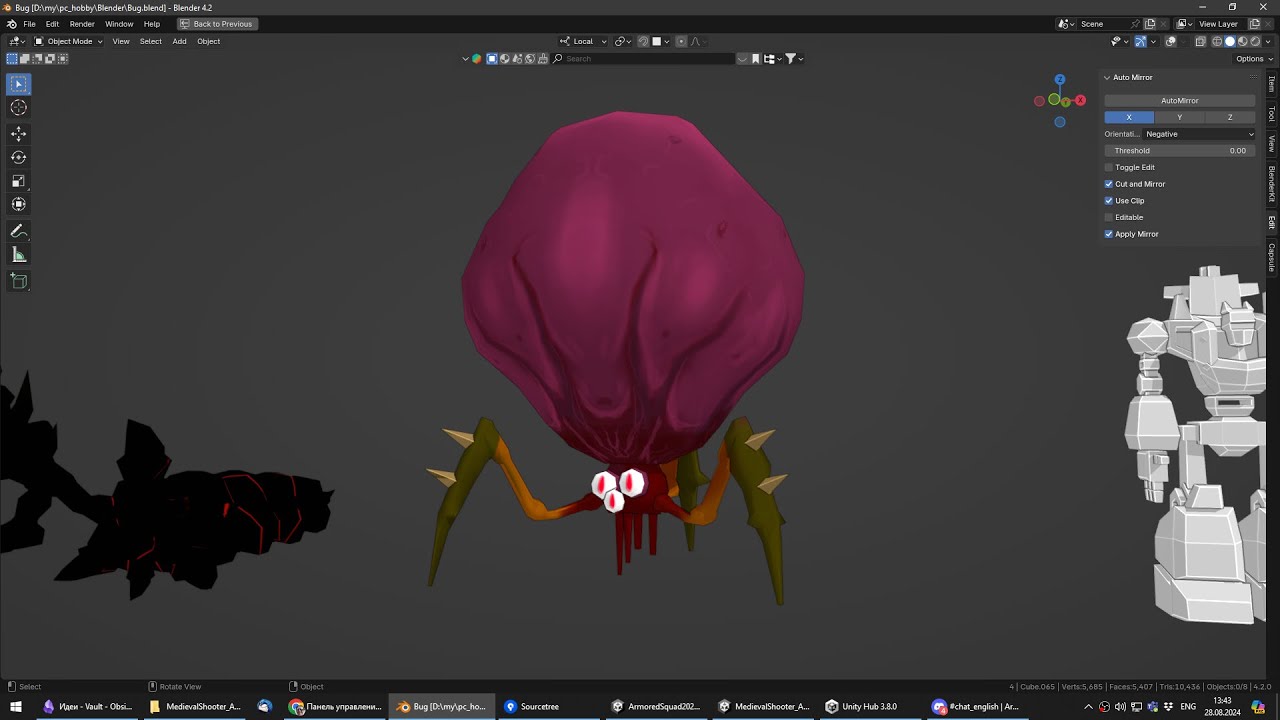Open Sourcetree from the taskbar

(531, 706)
